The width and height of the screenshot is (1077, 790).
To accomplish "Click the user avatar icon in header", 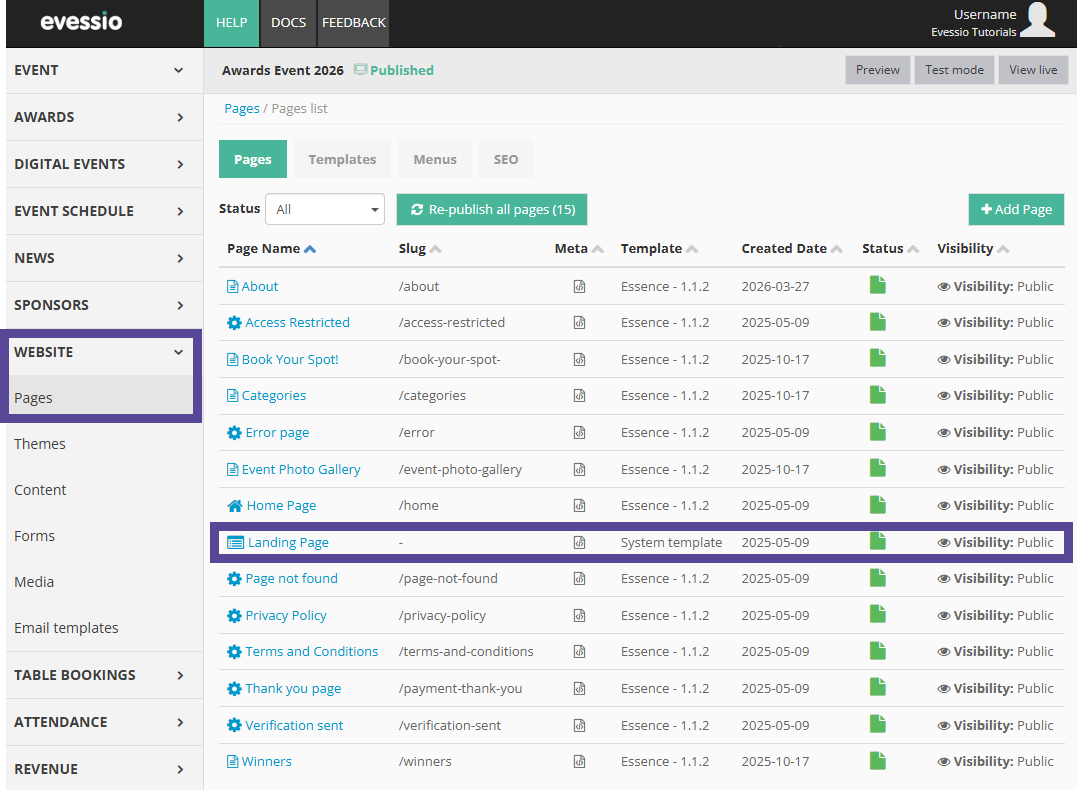I will [1037, 21].
